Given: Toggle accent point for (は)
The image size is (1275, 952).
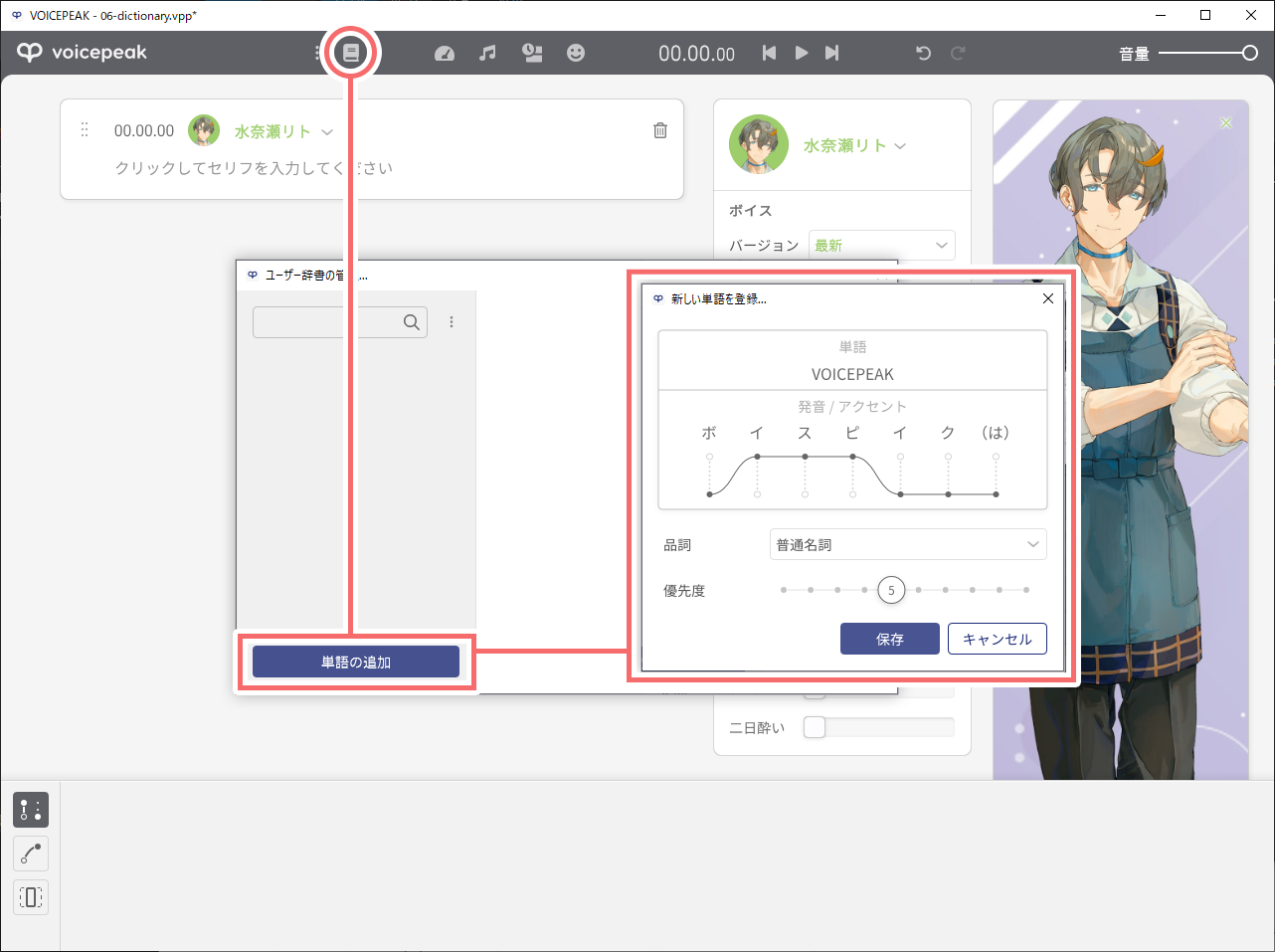Looking at the screenshot, I should click(x=996, y=475).
